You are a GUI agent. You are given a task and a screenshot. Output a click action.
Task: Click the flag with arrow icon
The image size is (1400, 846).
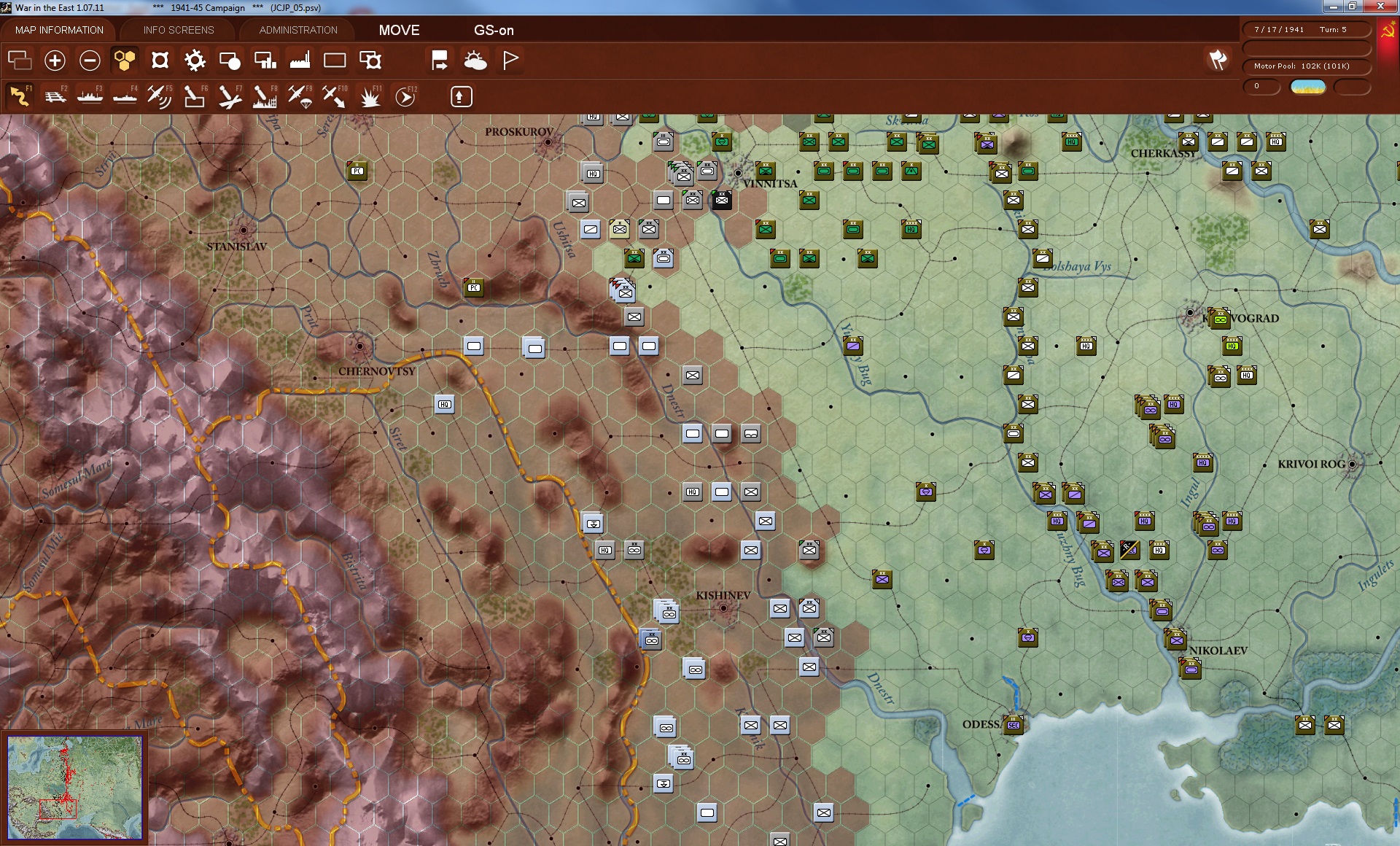coord(440,61)
